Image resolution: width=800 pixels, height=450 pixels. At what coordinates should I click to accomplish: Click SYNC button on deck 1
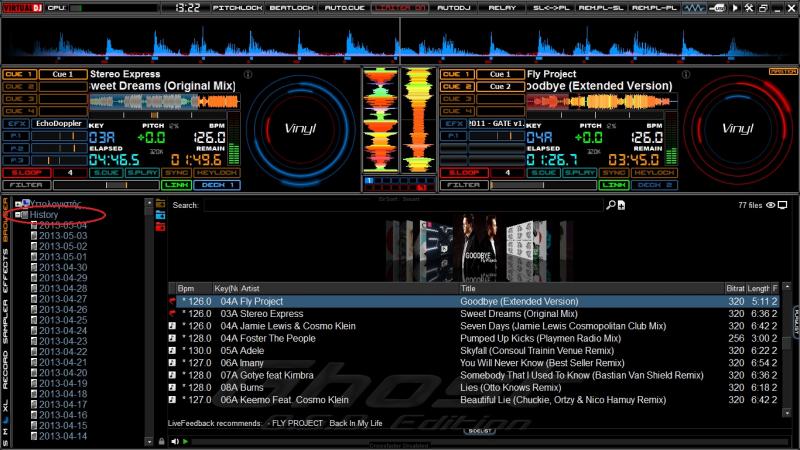(x=177, y=172)
